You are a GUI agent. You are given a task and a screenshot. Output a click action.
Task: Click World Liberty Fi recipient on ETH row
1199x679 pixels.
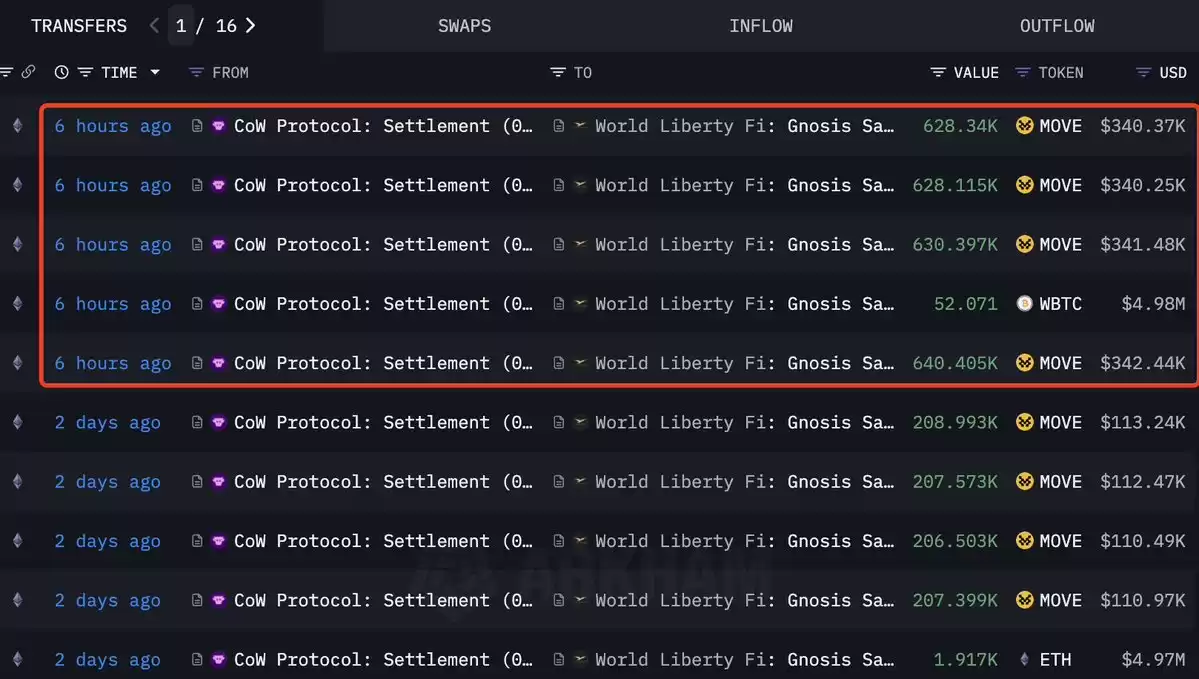click(744, 659)
